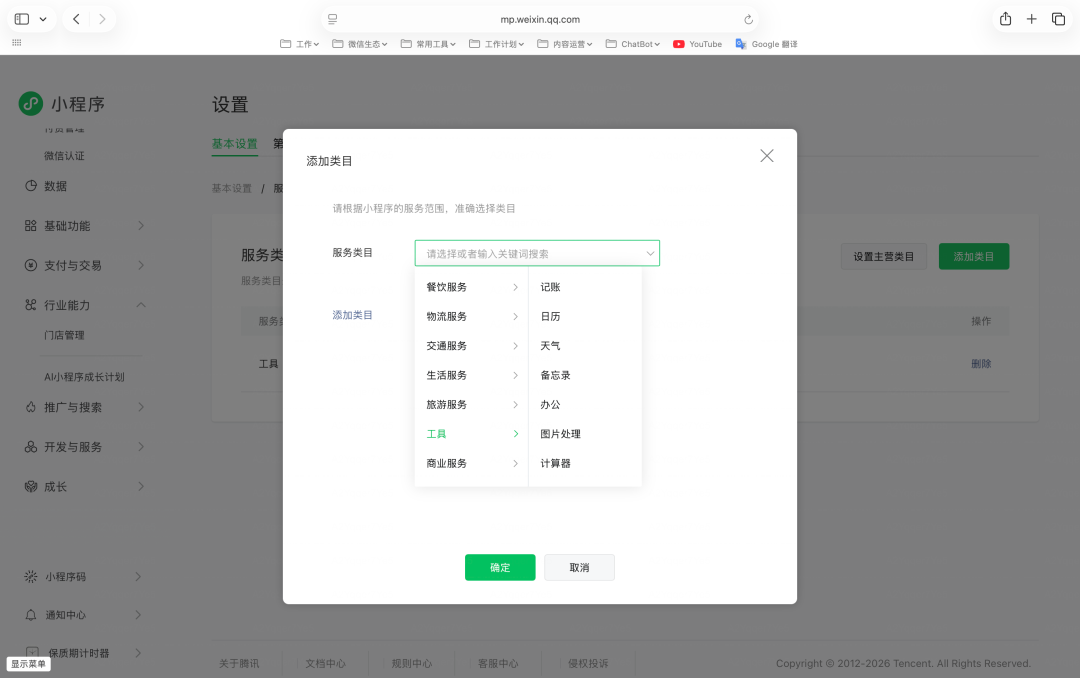Collapse the 行业能力 section
1080x678 pixels.
[141, 303]
